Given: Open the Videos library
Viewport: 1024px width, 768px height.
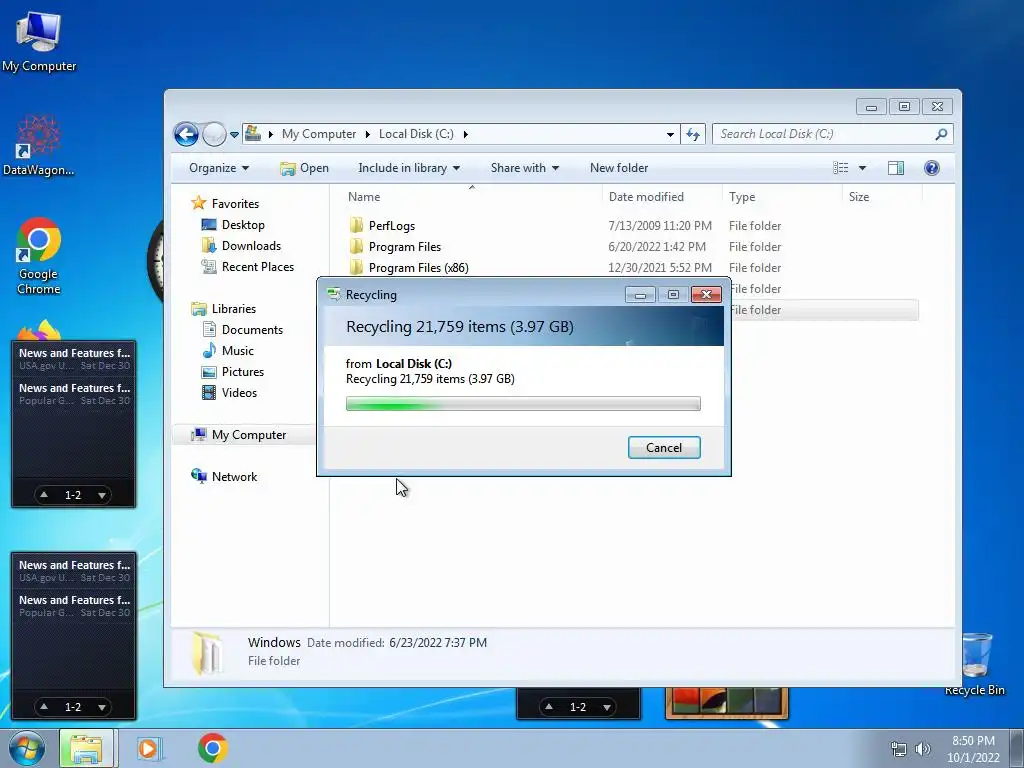Looking at the screenshot, I should click(229, 392).
